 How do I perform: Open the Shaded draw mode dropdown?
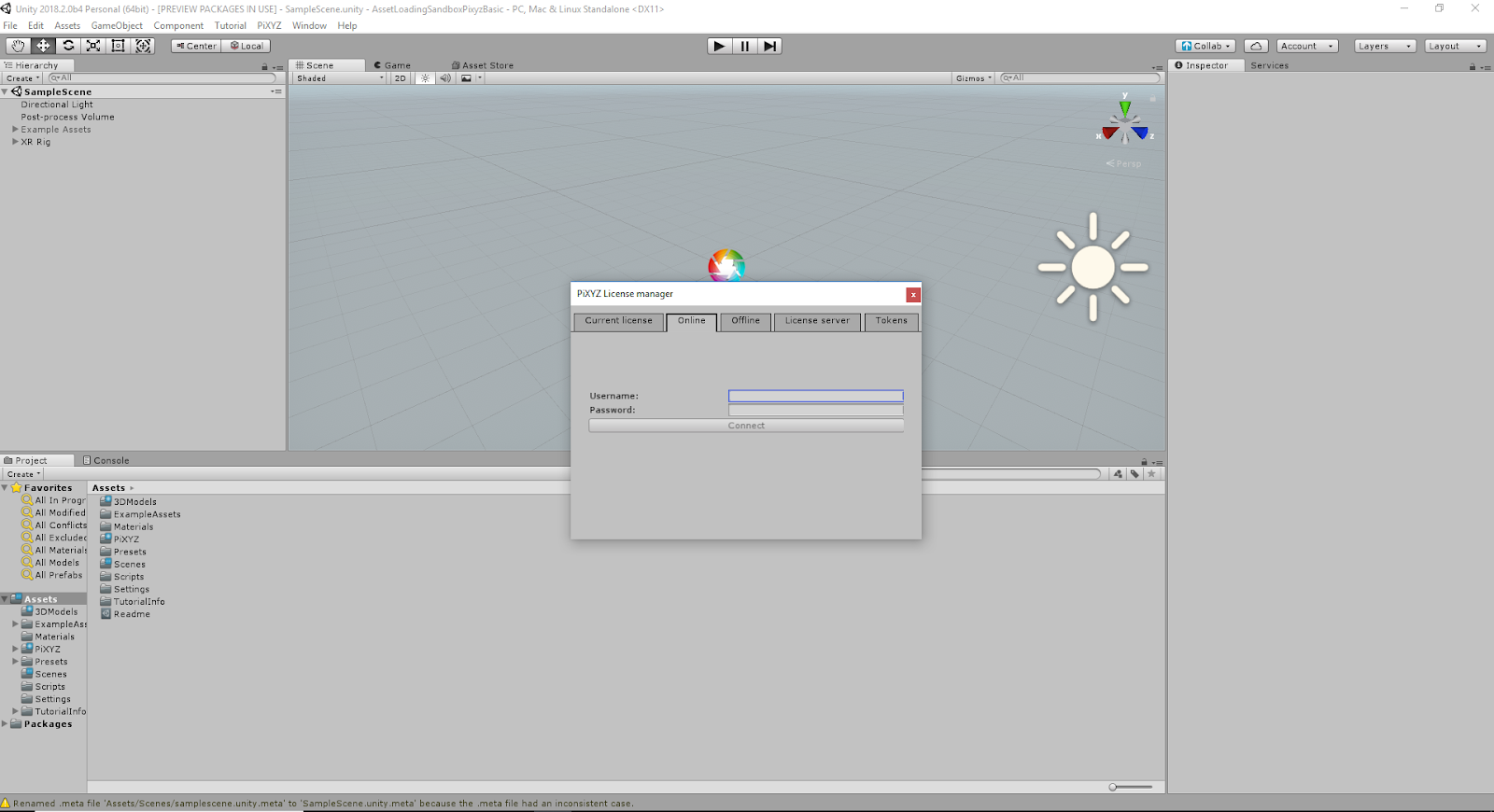point(339,78)
